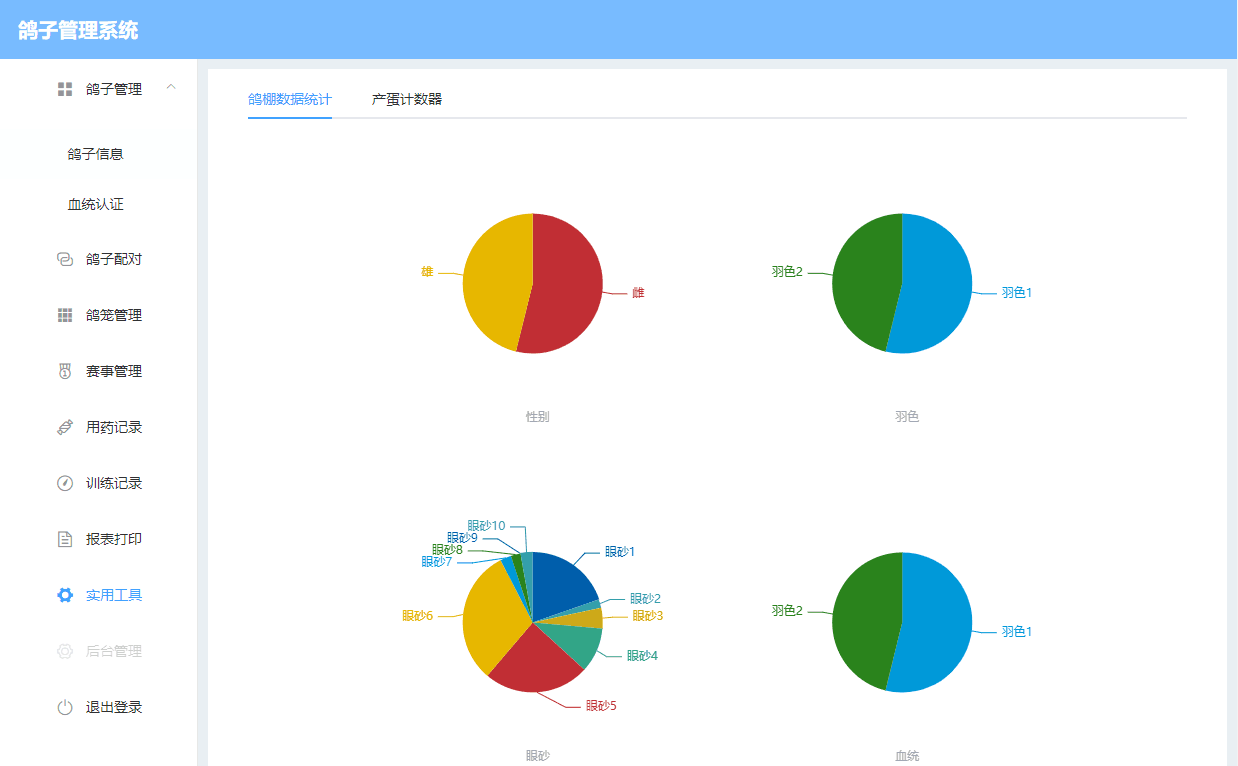Open the 鸽子信息 submenu item
Image resolution: width=1238 pixels, height=766 pixels.
(96, 154)
